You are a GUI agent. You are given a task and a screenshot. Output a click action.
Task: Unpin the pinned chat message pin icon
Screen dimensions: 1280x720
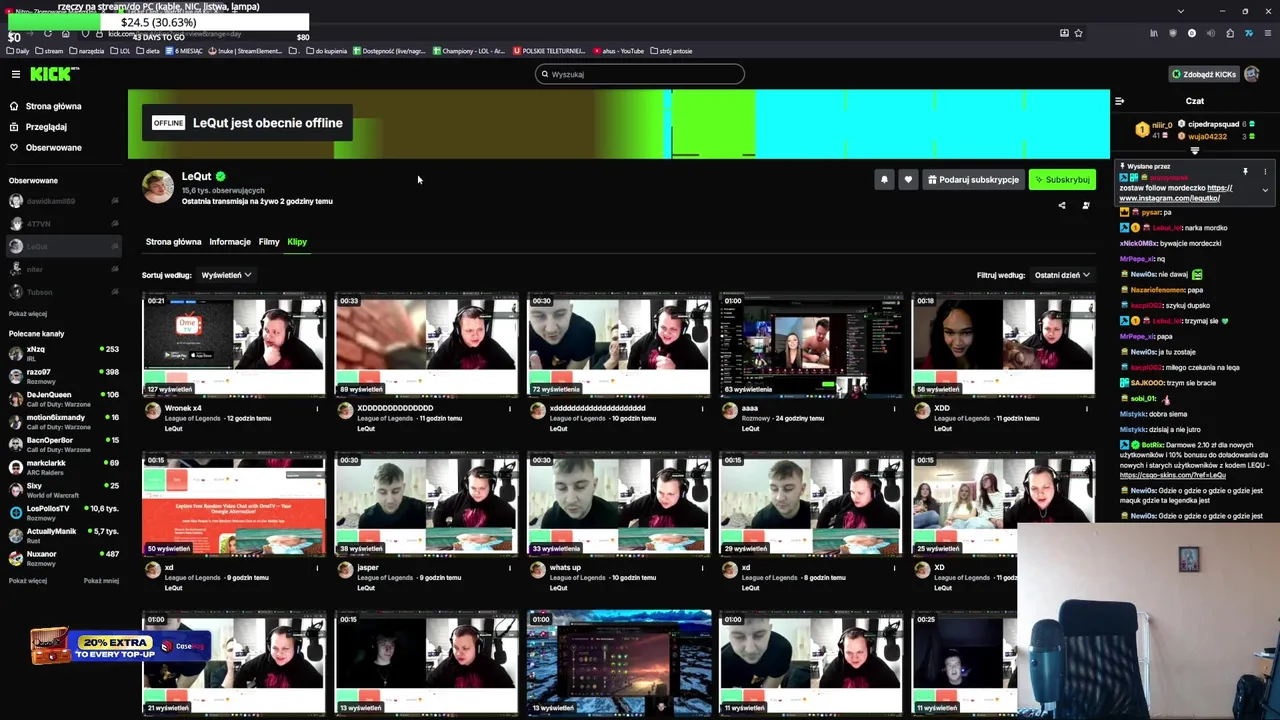[x=1245, y=172]
